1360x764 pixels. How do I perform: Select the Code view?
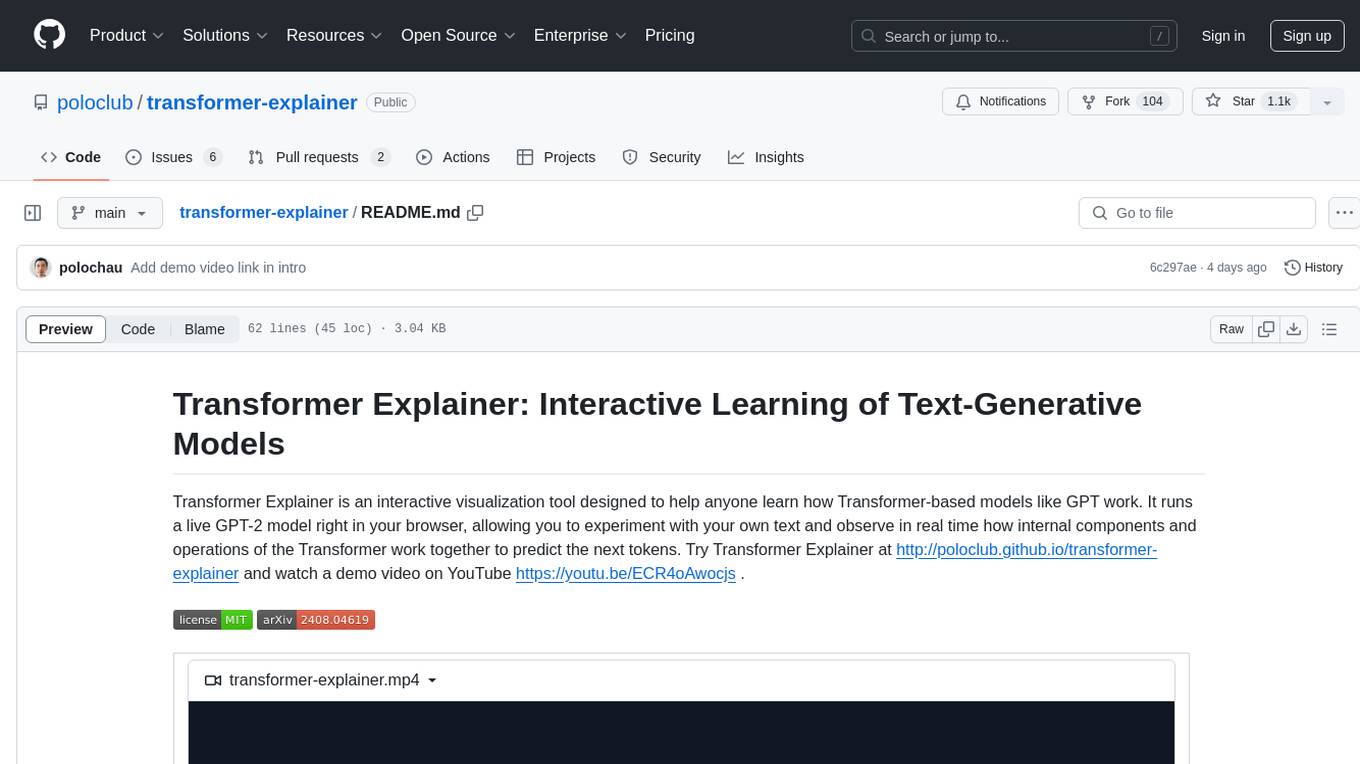click(x=138, y=329)
